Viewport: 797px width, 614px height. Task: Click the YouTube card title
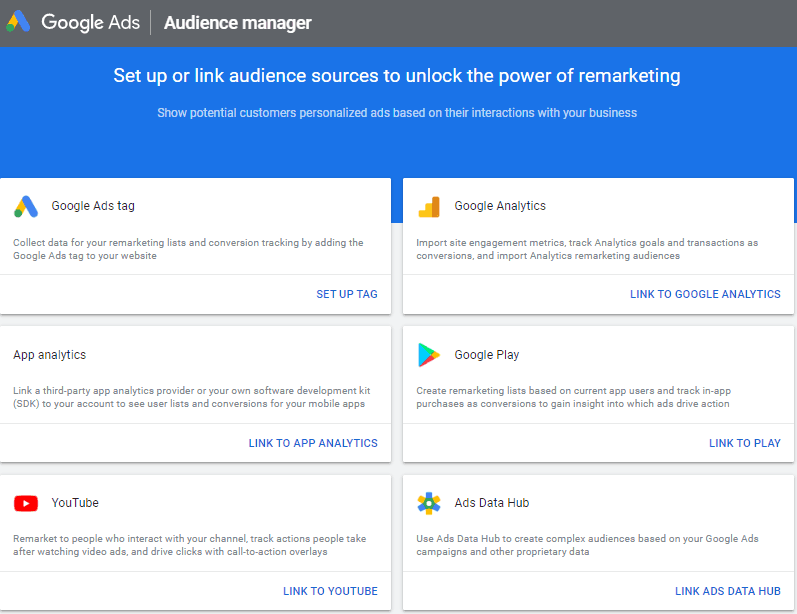(x=75, y=503)
